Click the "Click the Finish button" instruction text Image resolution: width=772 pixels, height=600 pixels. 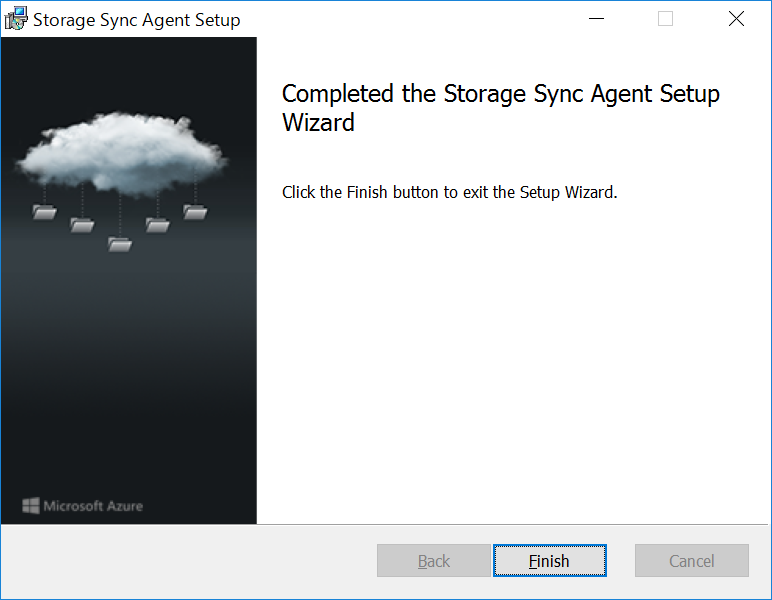click(449, 192)
